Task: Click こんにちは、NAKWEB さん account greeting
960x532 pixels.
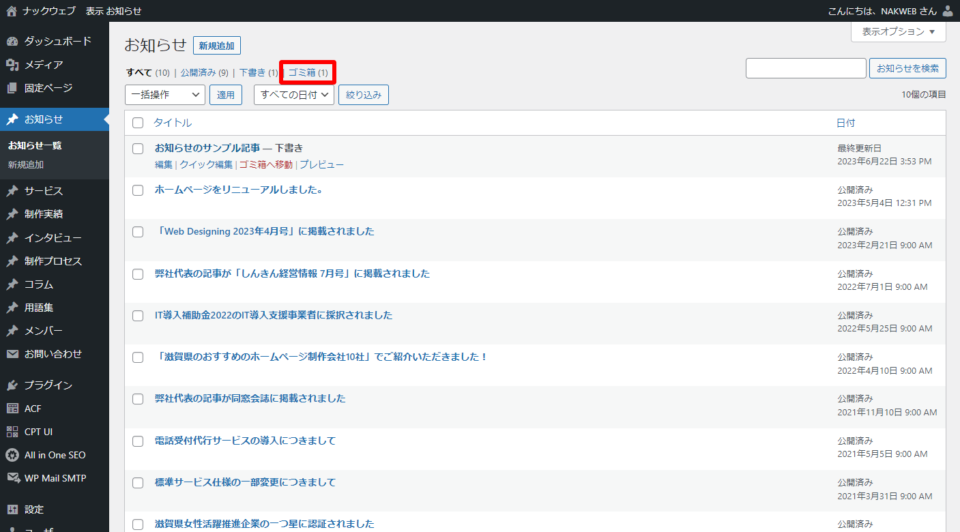Action: tap(882, 11)
